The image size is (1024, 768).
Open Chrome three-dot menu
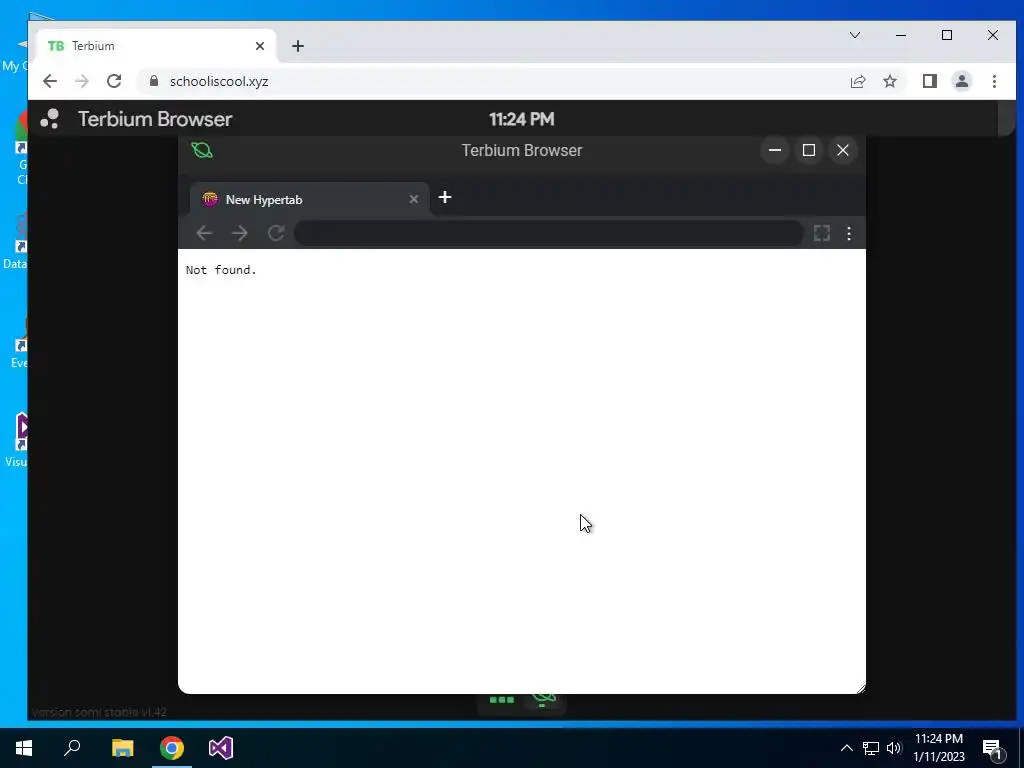pyautogui.click(x=994, y=82)
